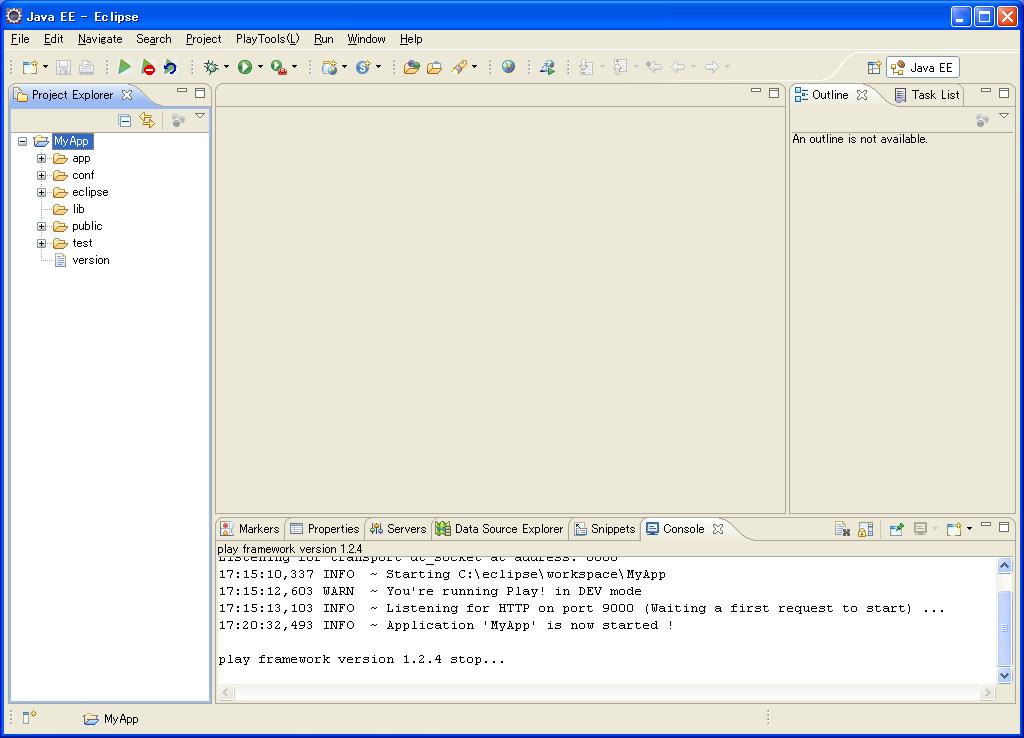This screenshot has height=738, width=1024.
Task: Click the blue Play restart arrow icon
Action: [170, 67]
